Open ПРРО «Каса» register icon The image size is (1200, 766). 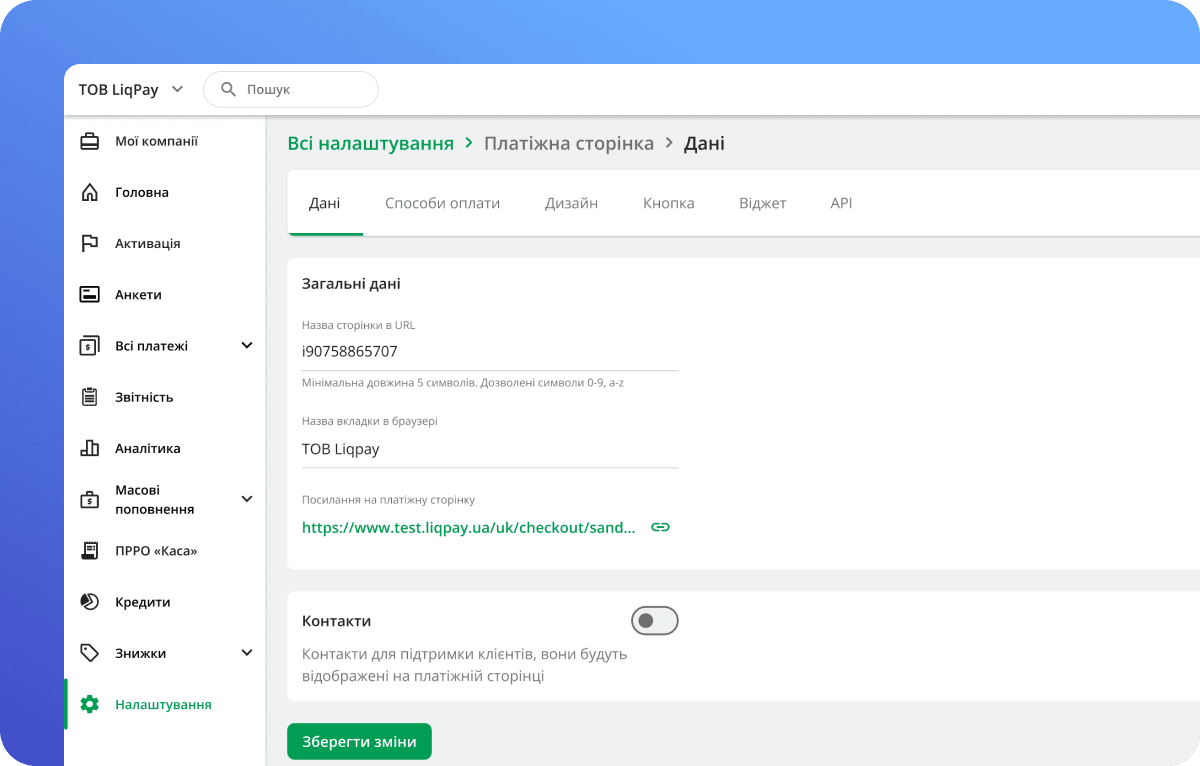point(90,550)
